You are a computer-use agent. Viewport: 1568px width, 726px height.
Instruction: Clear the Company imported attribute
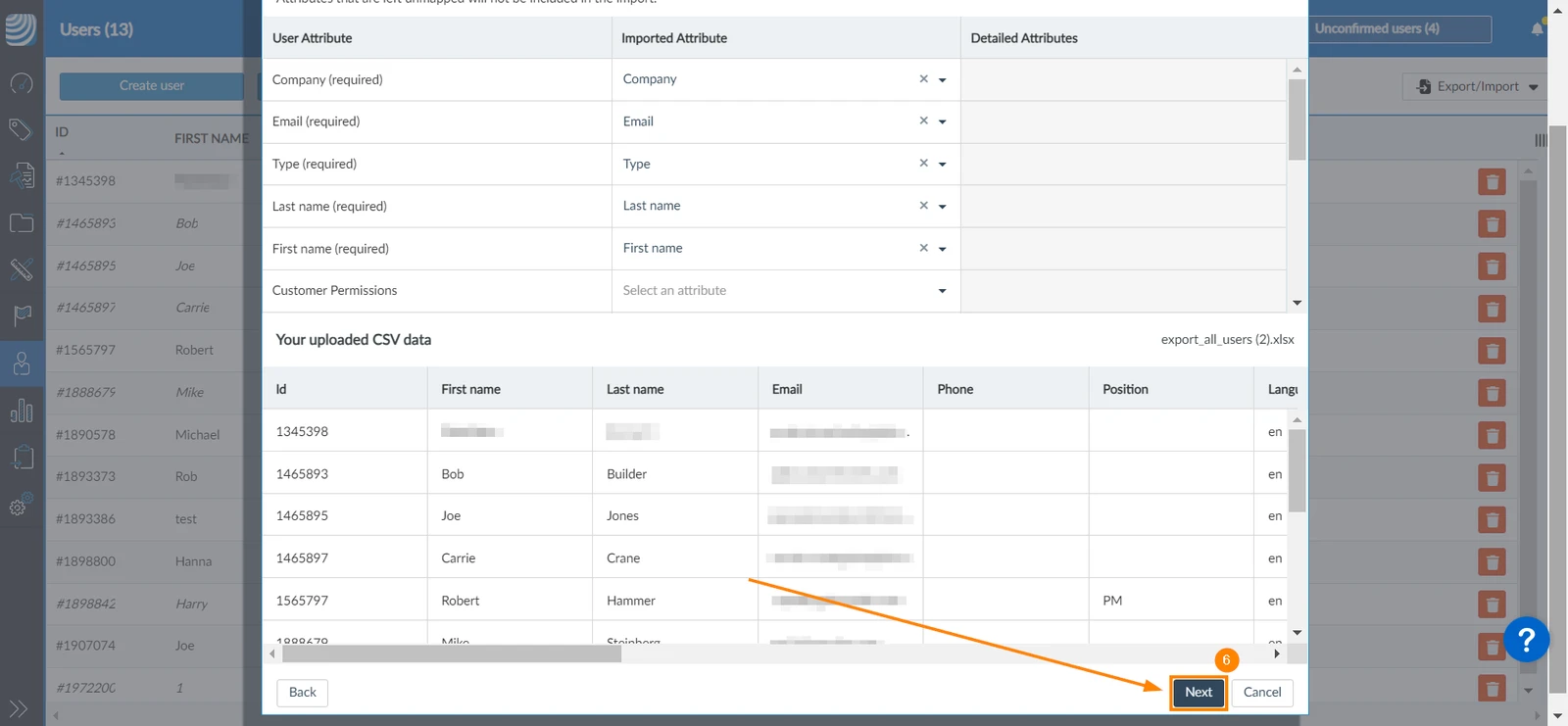923,79
